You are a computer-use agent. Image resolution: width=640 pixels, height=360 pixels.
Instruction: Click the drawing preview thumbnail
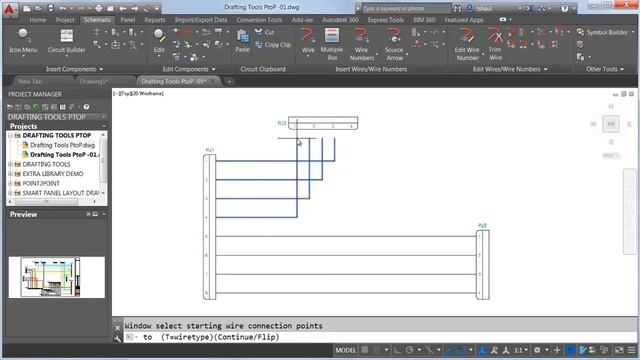point(56,277)
